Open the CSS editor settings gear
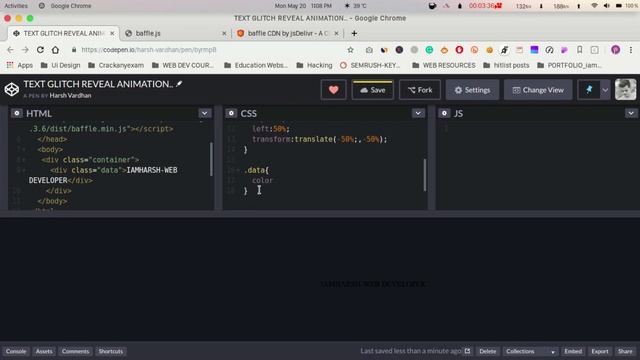This screenshot has width=640, height=360. click(231, 113)
